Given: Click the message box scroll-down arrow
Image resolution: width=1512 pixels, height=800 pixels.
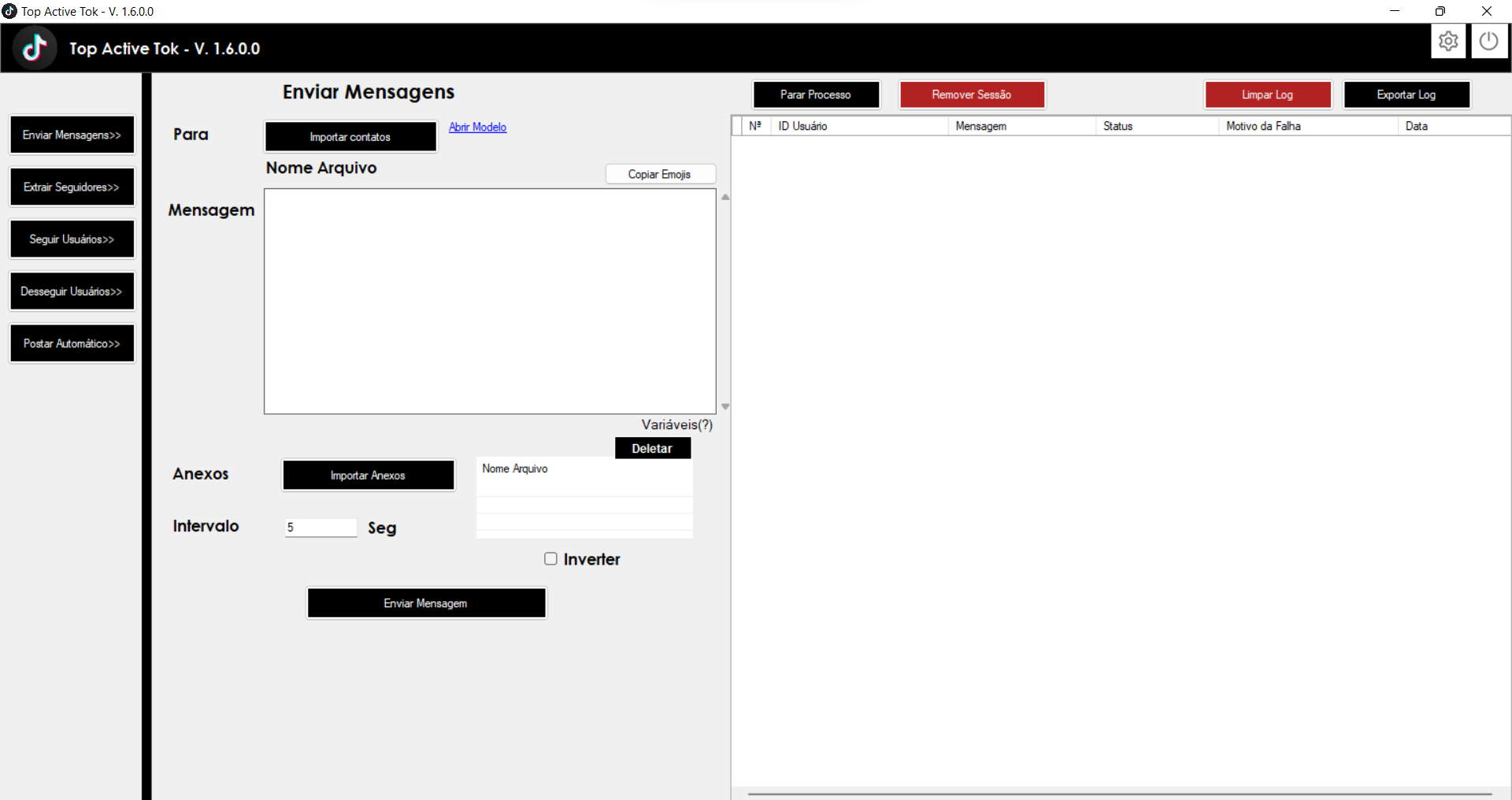Looking at the screenshot, I should [x=725, y=406].
